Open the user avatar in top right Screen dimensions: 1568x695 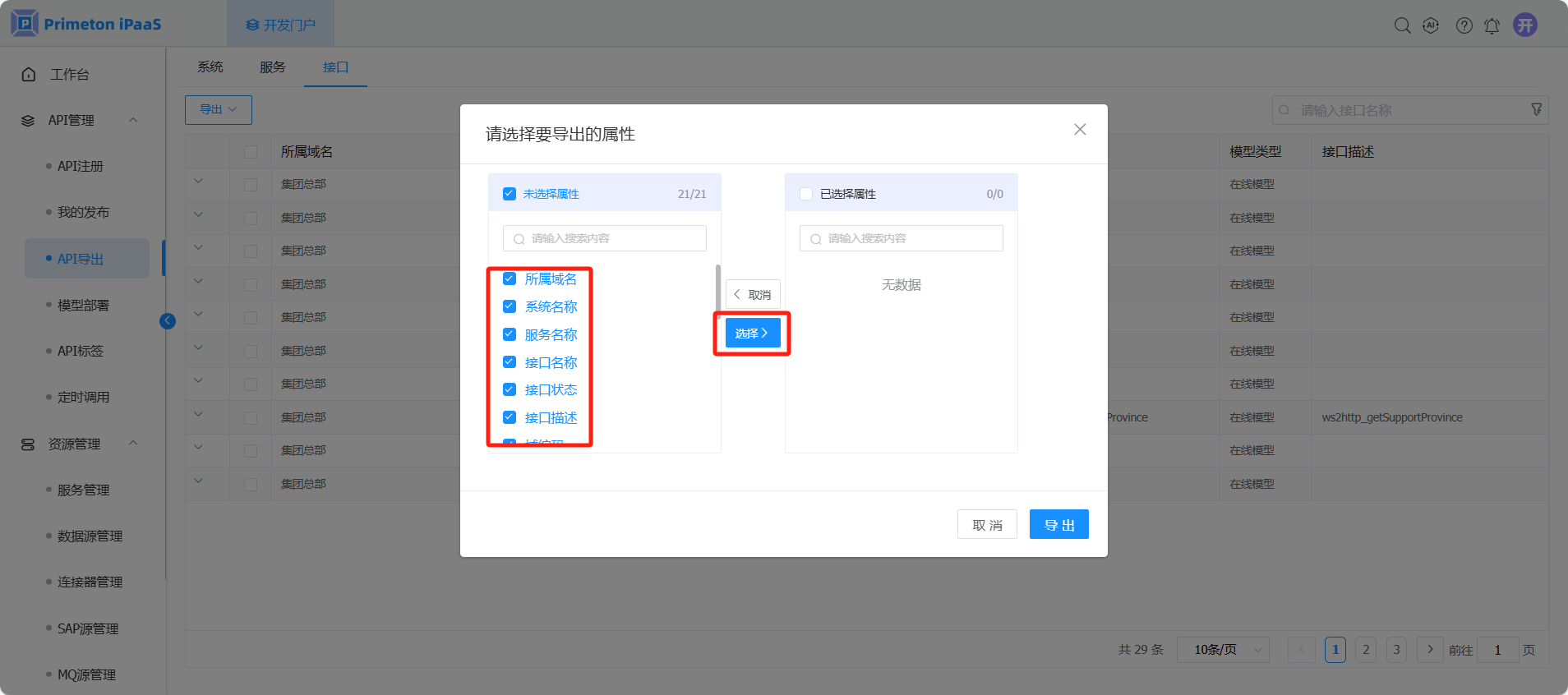[1525, 25]
